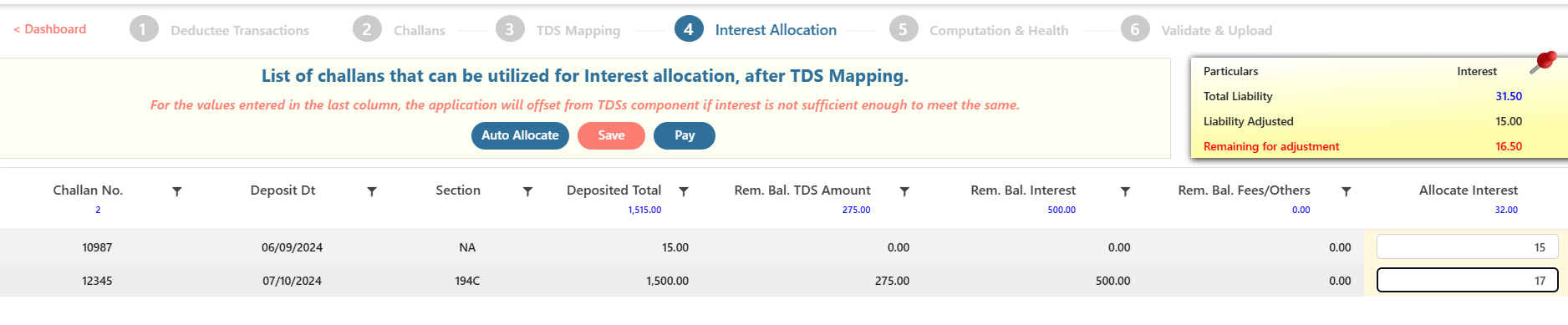1568x325 pixels.
Task: Click the Pay button
Action: [x=685, y=135]
